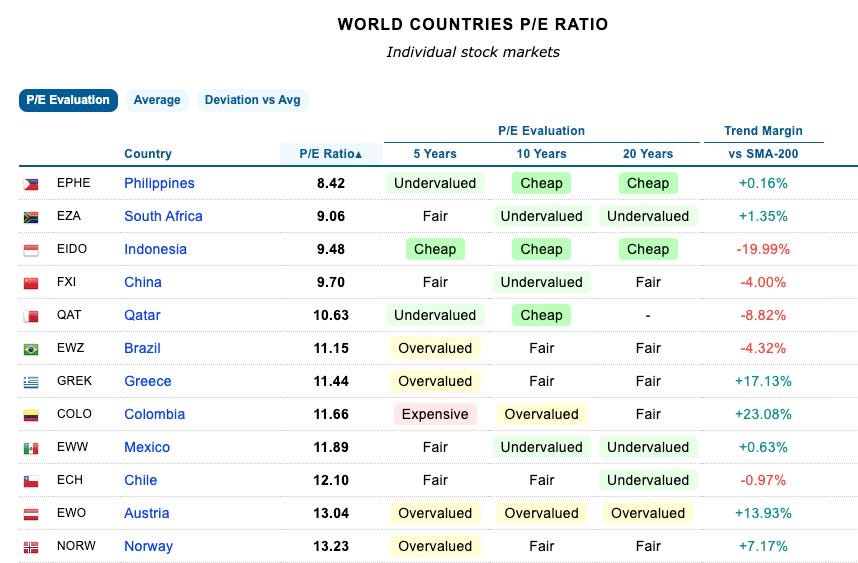Sort by the Country column header
The height and width of the screenshot is (563, 858).
[x=148, y=154]
